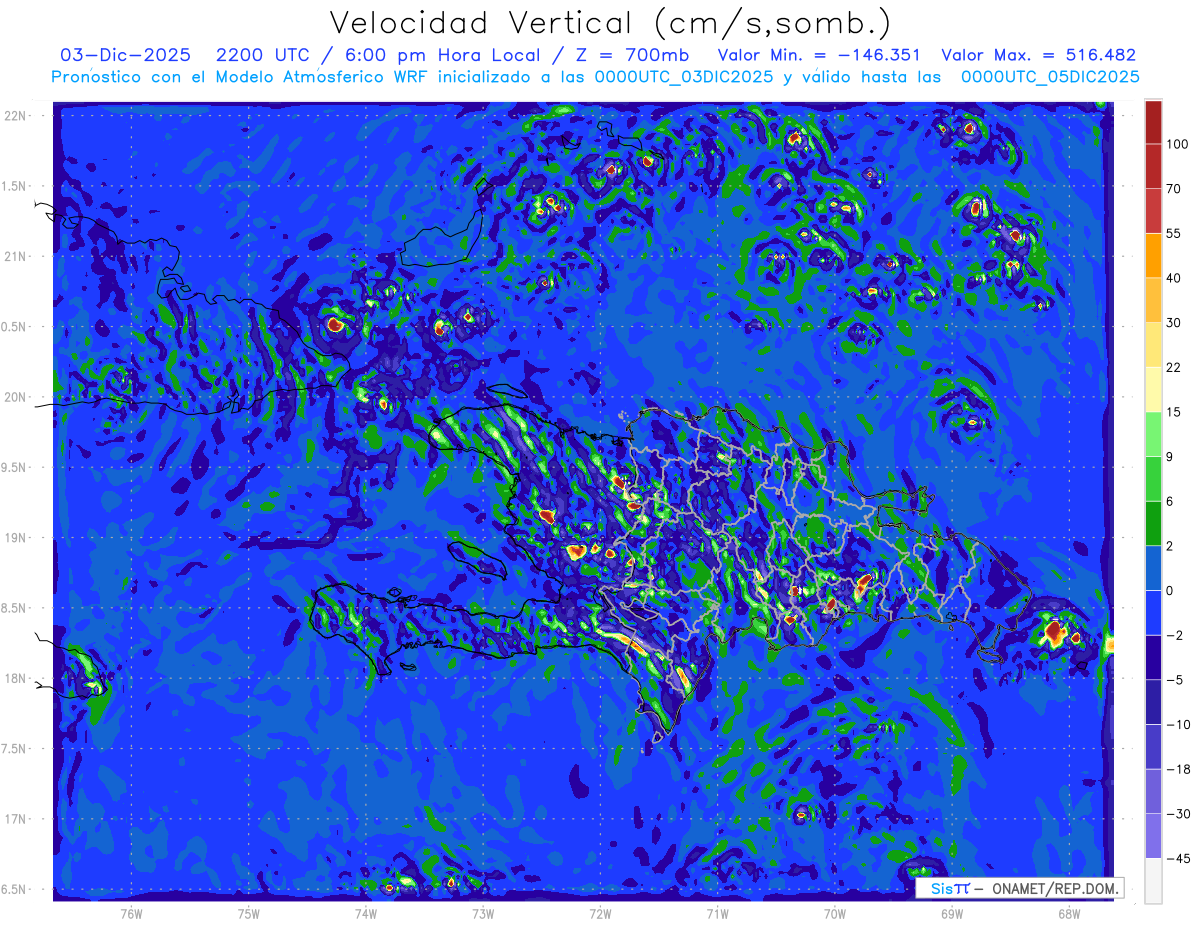Click the 'ONAMET/REP.DOM.' credit label
Screen dimensions: 1200x927
1054,889
